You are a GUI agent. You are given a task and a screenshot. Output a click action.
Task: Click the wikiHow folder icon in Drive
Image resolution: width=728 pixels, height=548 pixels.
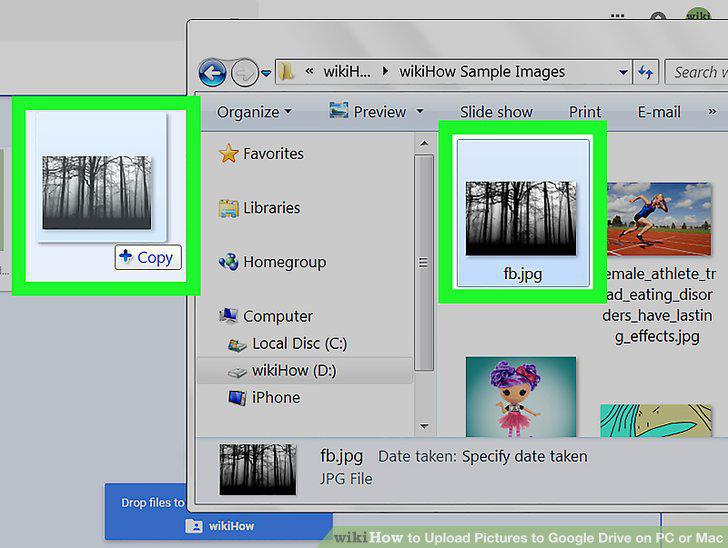point(194,526)
